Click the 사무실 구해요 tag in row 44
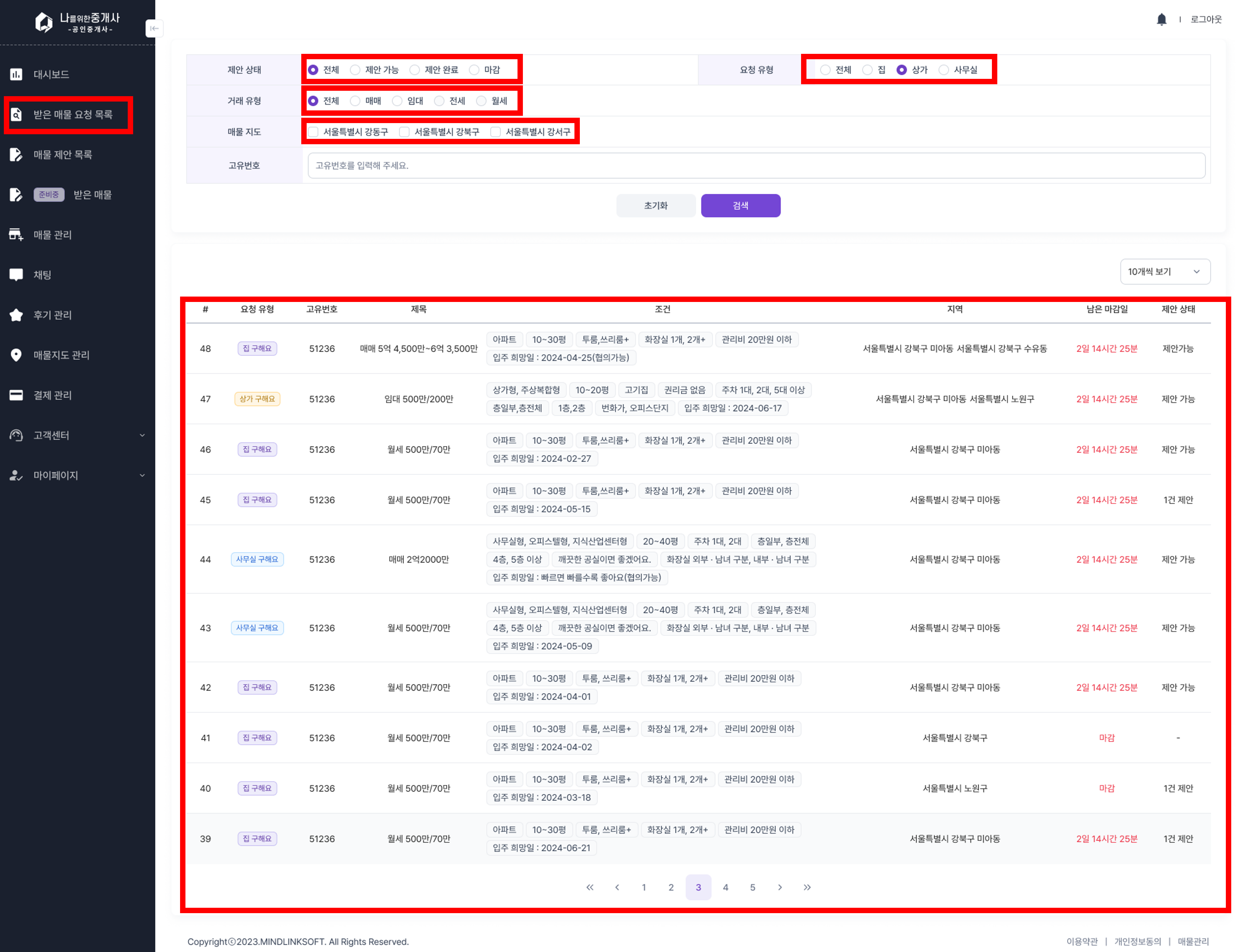The image size is (1242, 952). [x=257, y=559]
